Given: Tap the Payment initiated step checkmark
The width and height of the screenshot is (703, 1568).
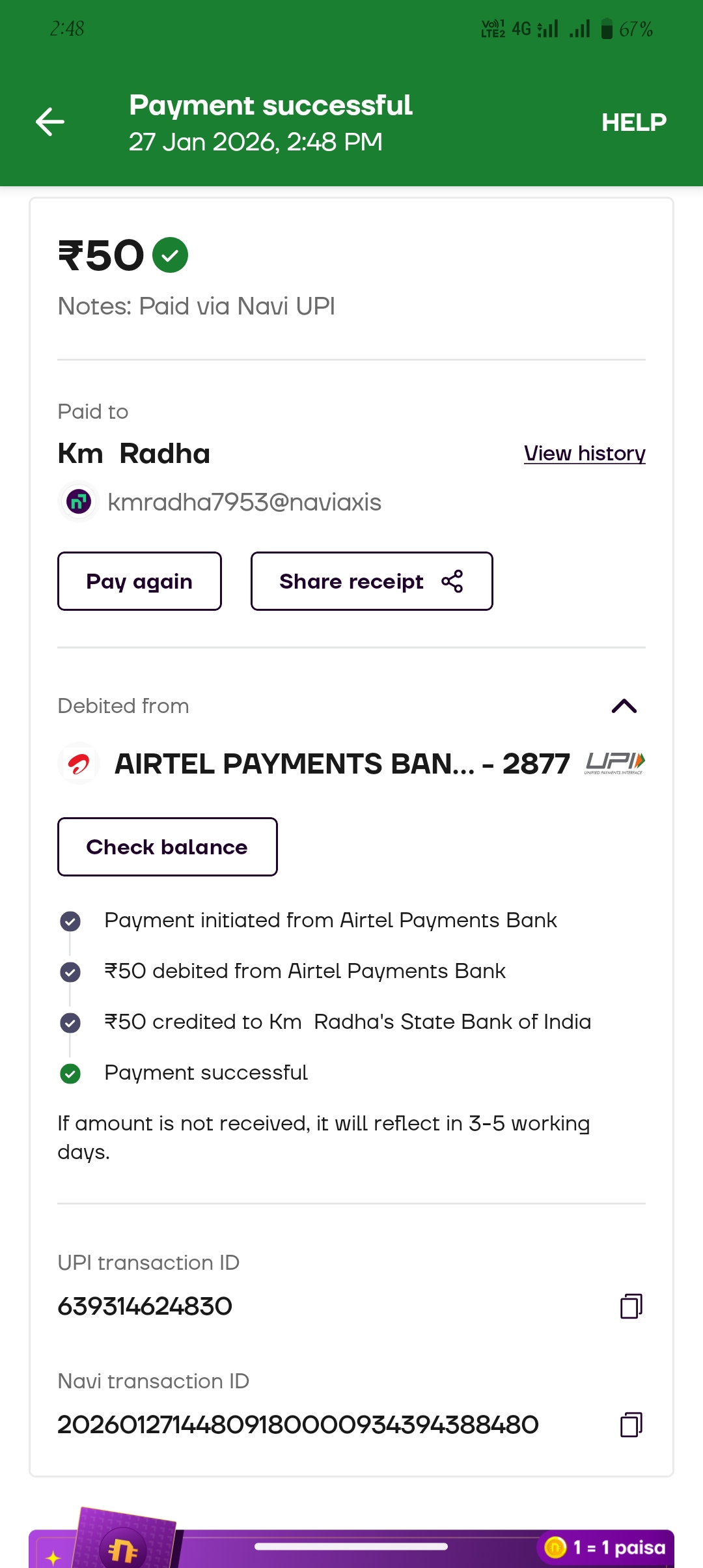Looking at the screenshot, I should [x=70, y=921].
